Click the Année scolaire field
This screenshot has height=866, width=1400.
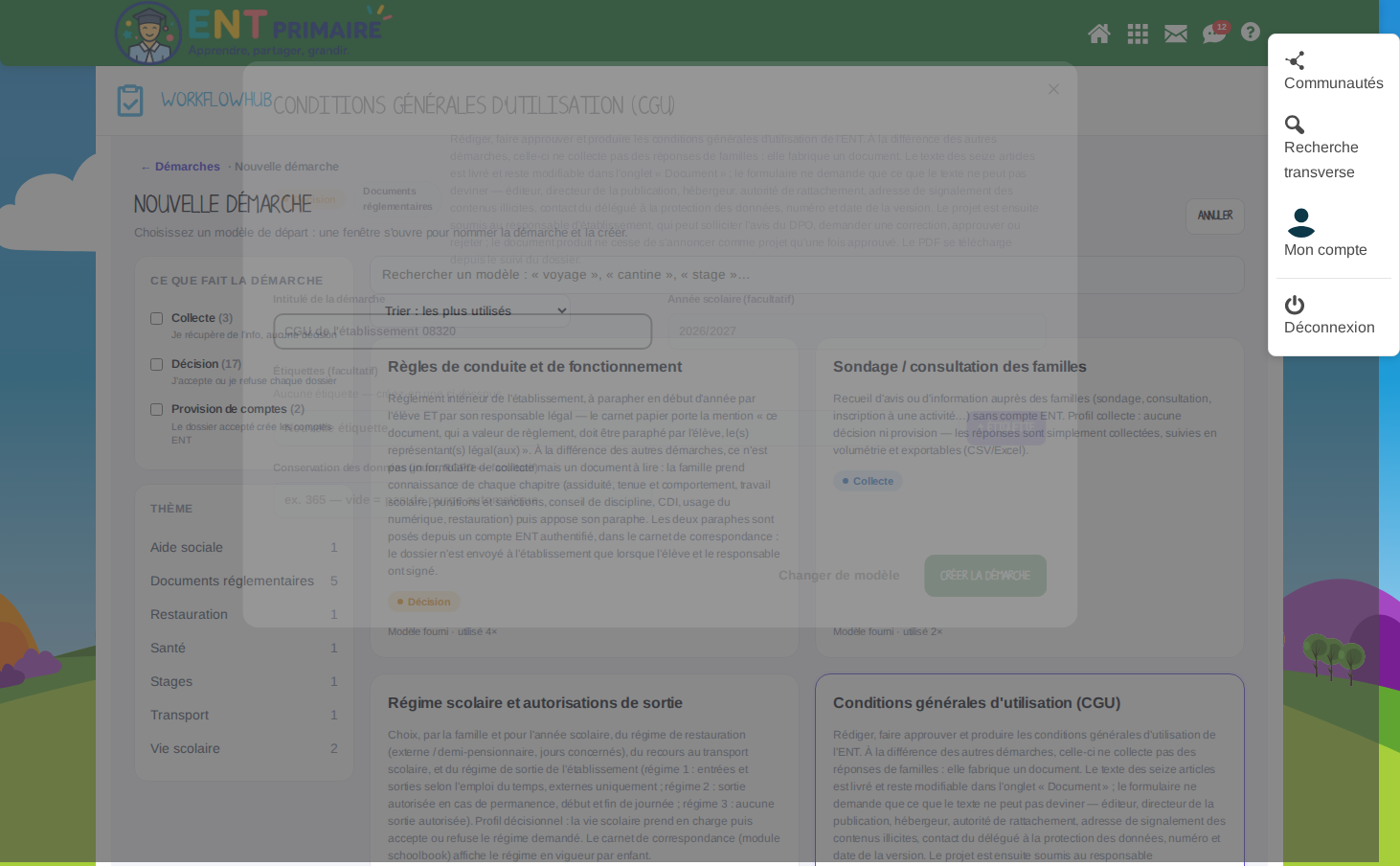[x=856, y=331]
